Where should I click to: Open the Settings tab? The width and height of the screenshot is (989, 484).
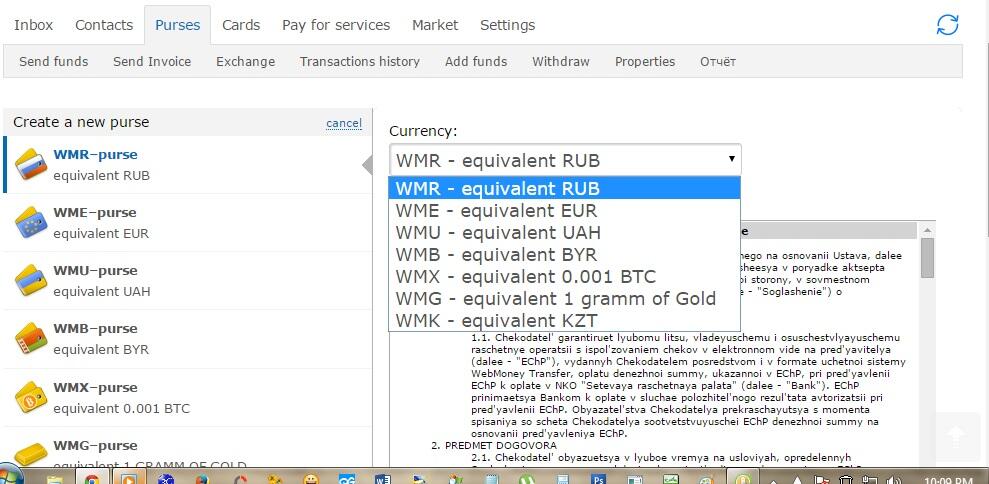coord(508,25)
